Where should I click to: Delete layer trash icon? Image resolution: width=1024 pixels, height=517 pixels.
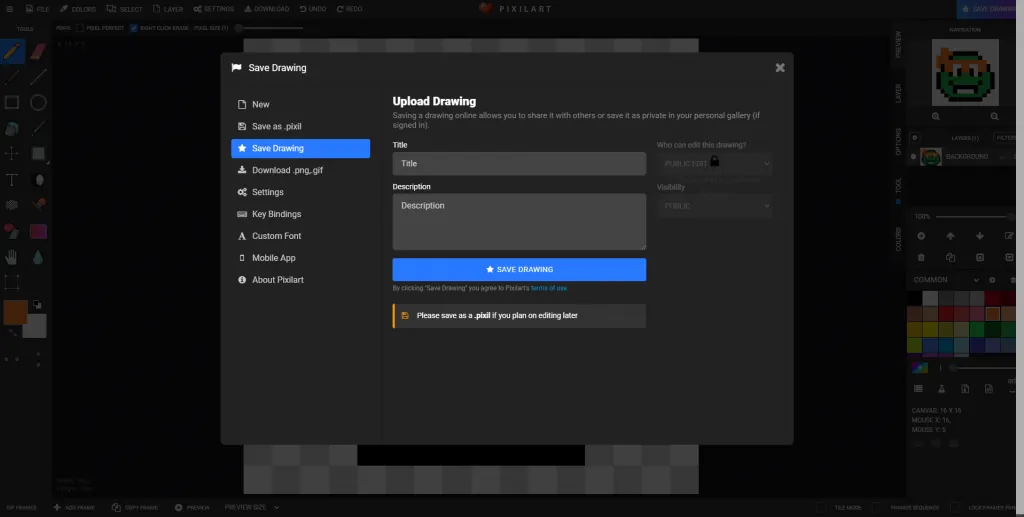tap(921, 257)
